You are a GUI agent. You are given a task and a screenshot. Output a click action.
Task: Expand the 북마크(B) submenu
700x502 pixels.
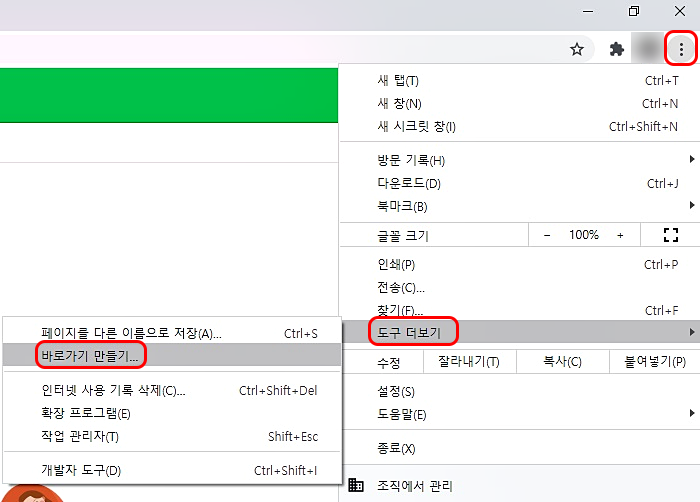coord(519,206)
